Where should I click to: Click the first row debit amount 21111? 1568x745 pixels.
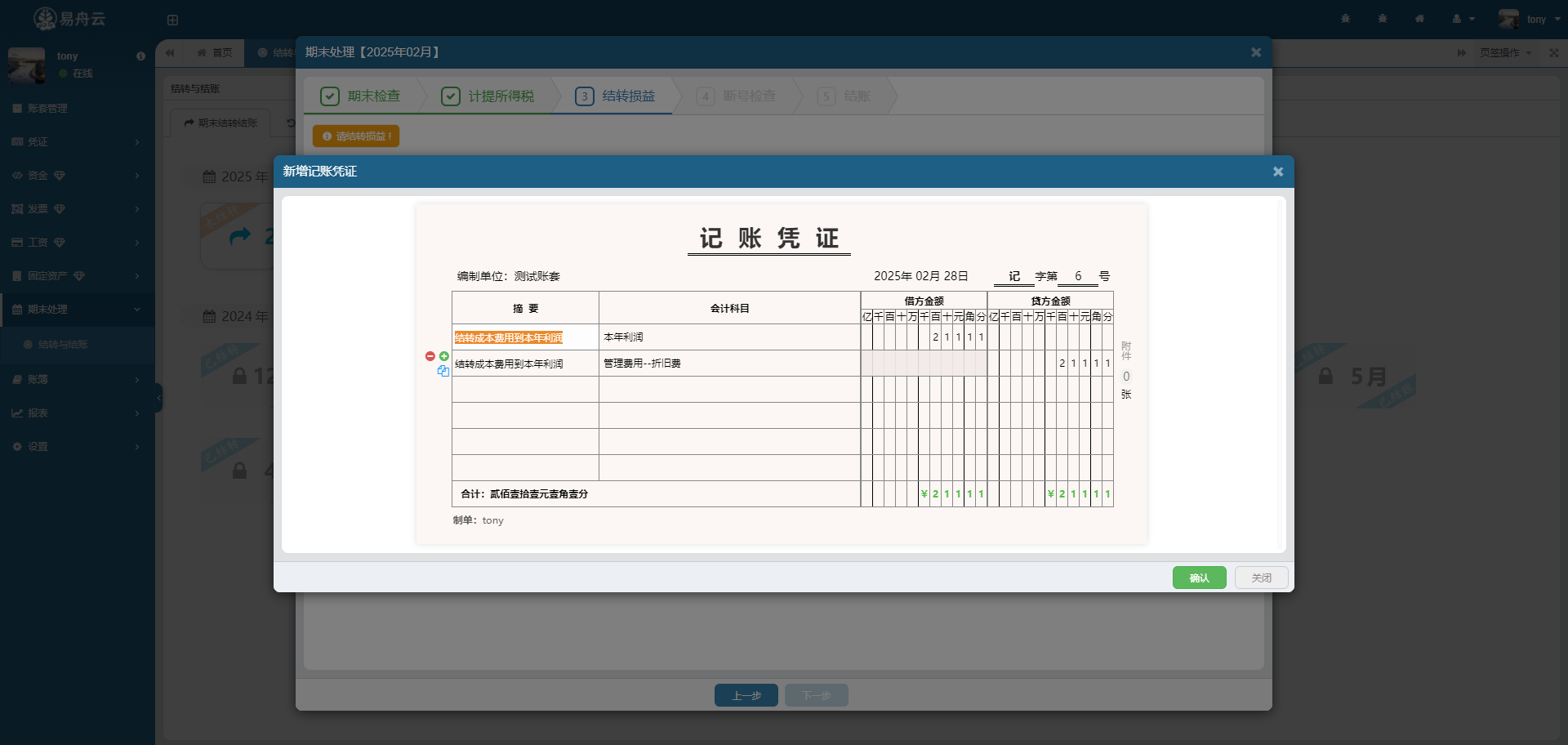point(924,337)
